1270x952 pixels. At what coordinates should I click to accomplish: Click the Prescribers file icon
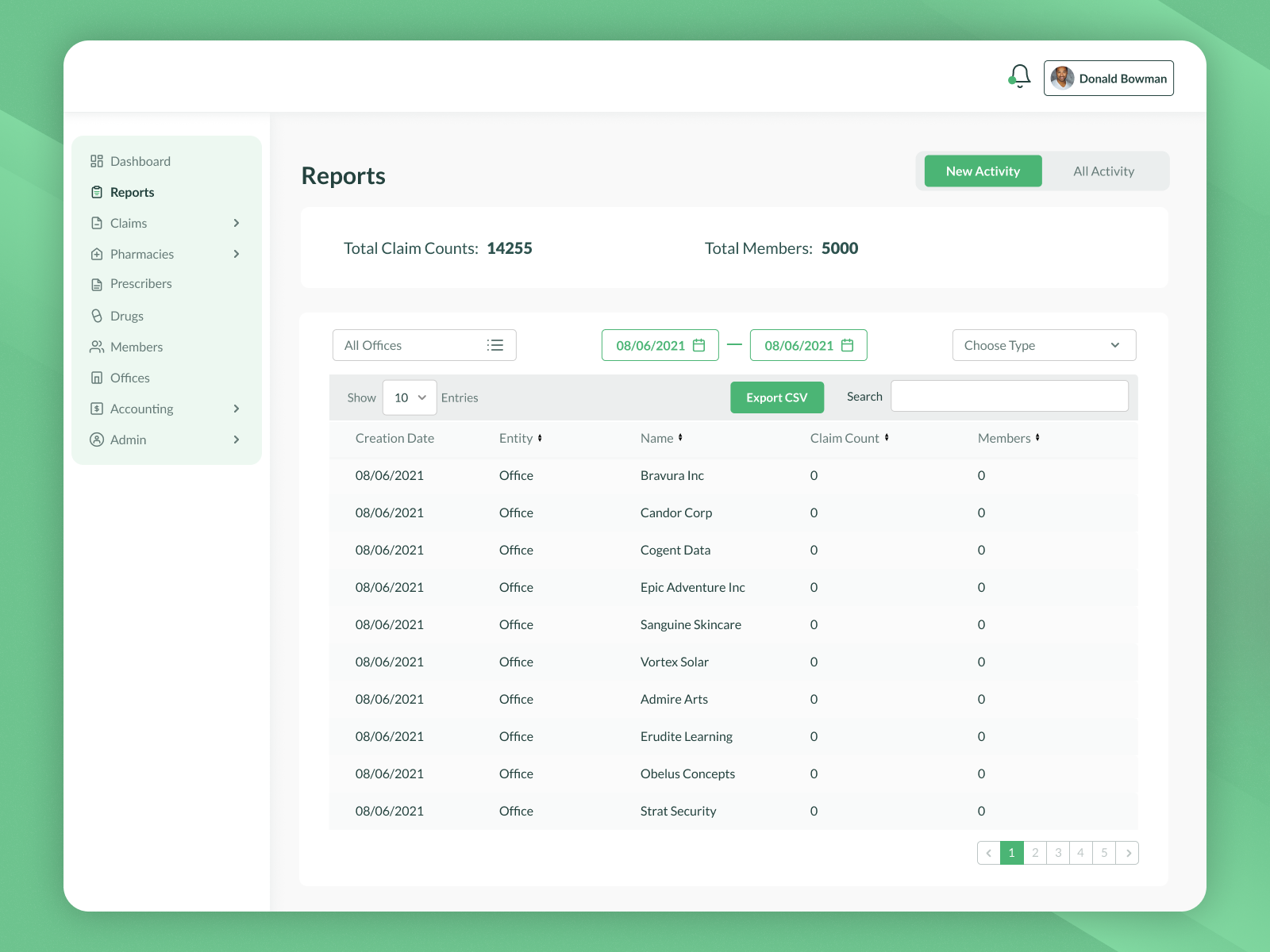[x=97, y=284]
